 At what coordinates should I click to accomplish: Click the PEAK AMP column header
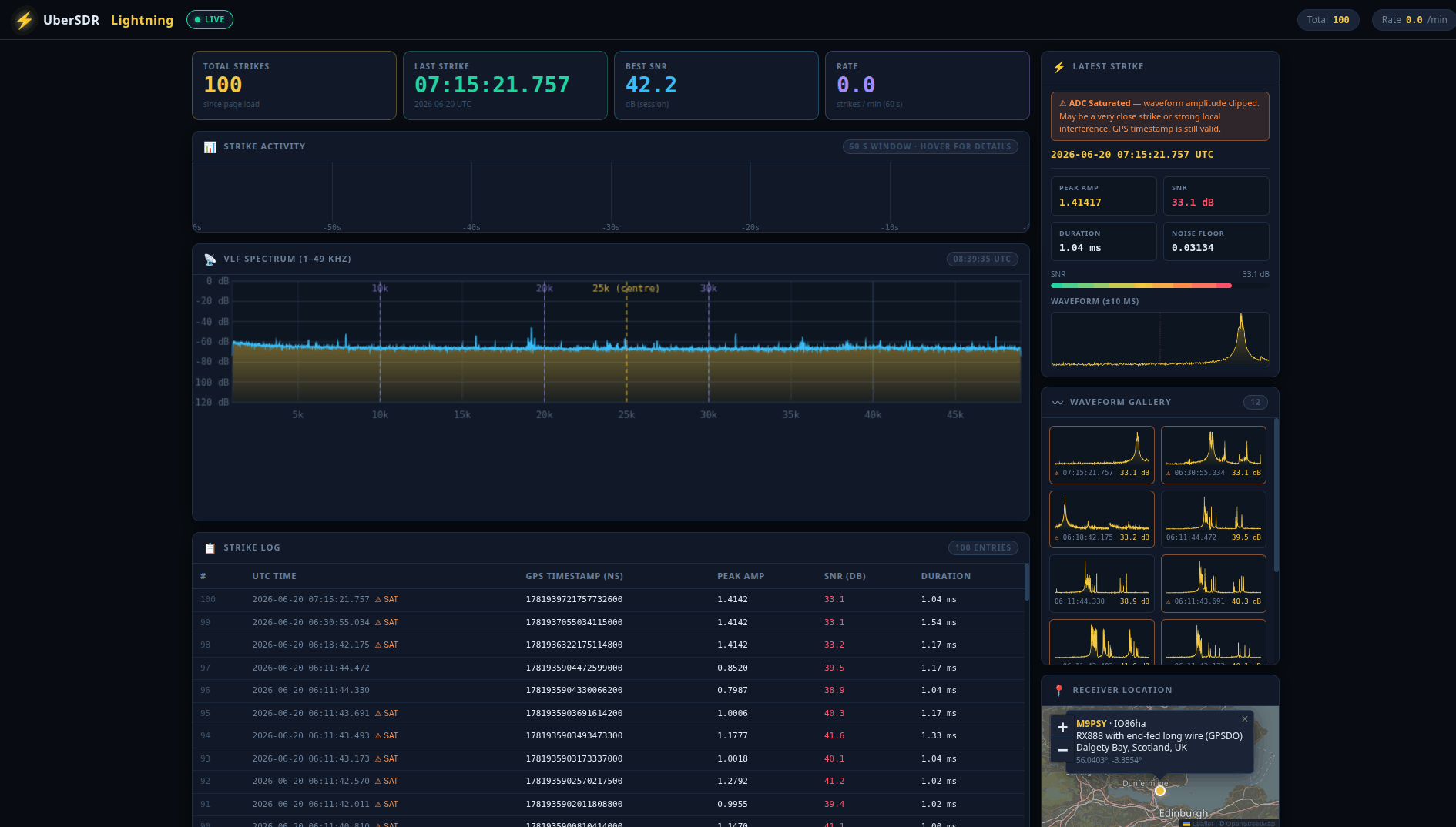(740, 576)
